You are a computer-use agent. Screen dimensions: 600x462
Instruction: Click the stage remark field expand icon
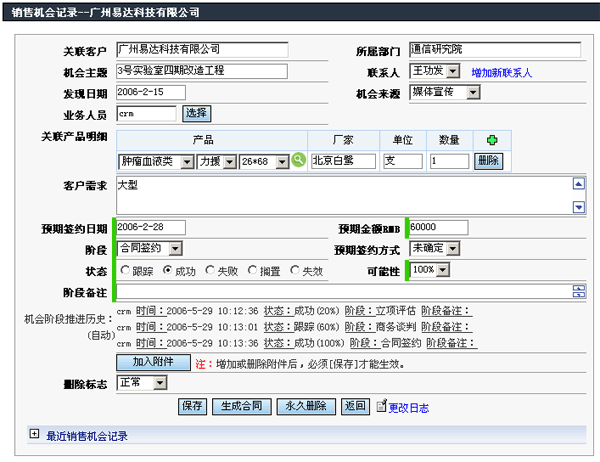(579, 291)
